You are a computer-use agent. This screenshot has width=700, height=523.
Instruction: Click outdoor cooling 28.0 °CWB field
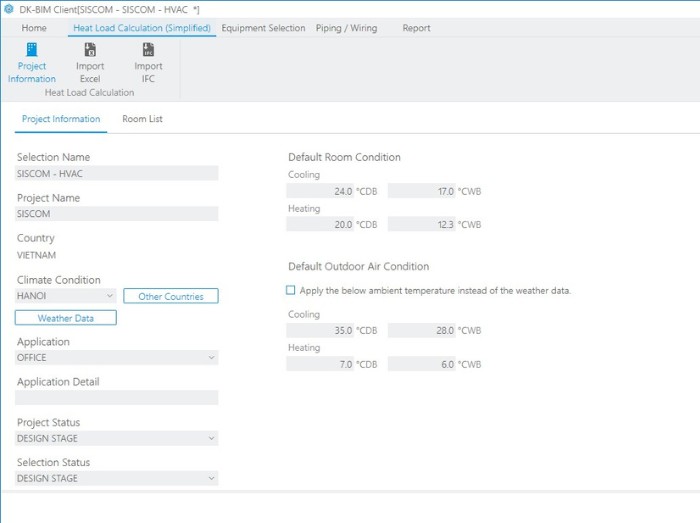[x=422, y=331]
